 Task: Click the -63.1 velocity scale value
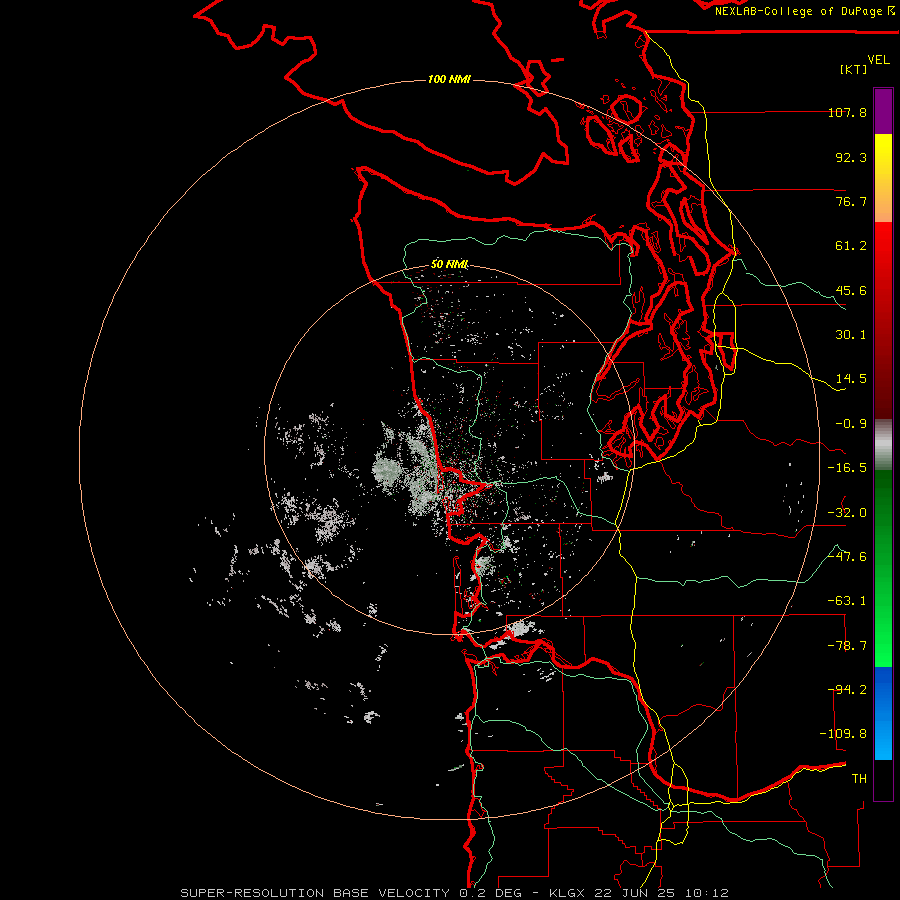847,601
